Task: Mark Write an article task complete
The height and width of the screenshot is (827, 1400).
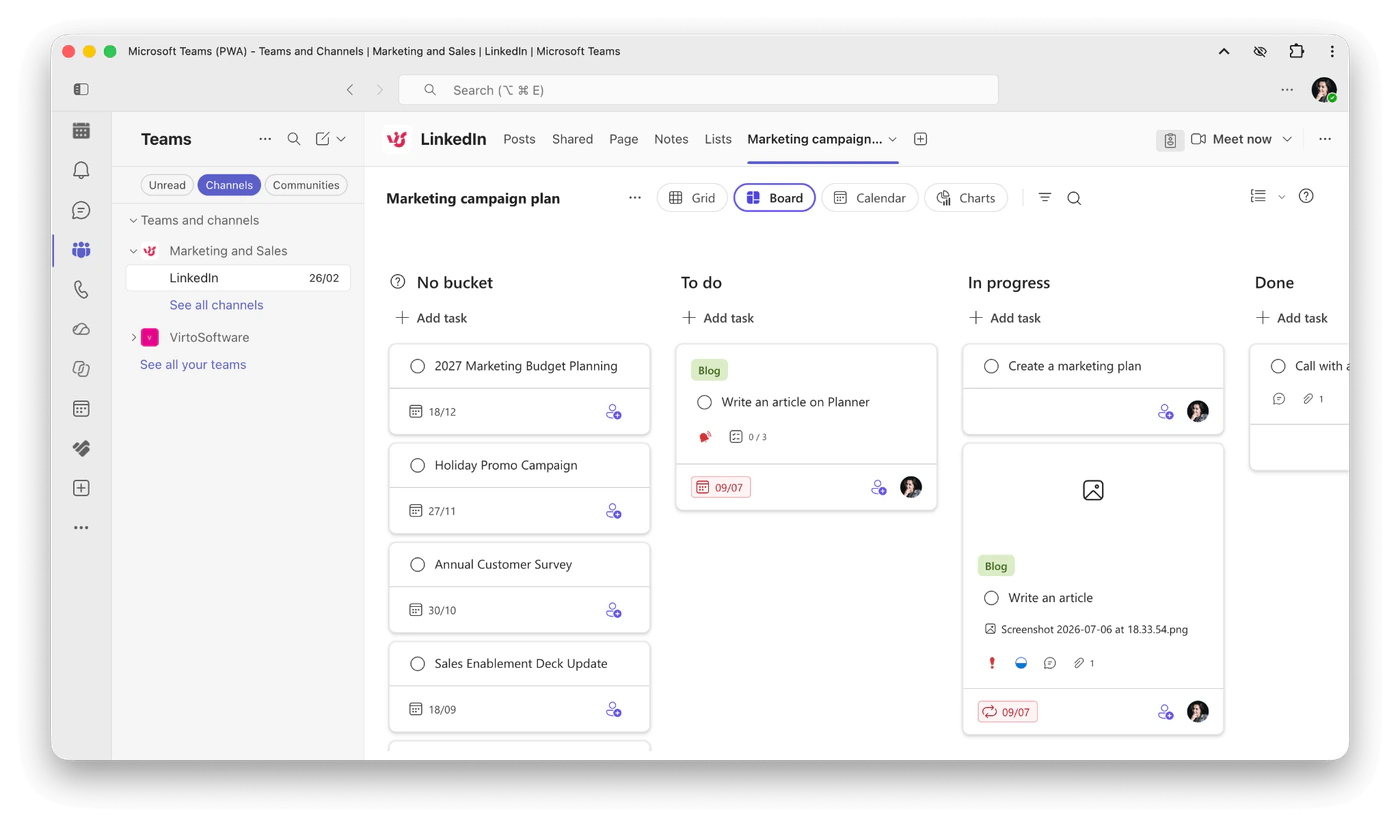Action: (991, 598)
